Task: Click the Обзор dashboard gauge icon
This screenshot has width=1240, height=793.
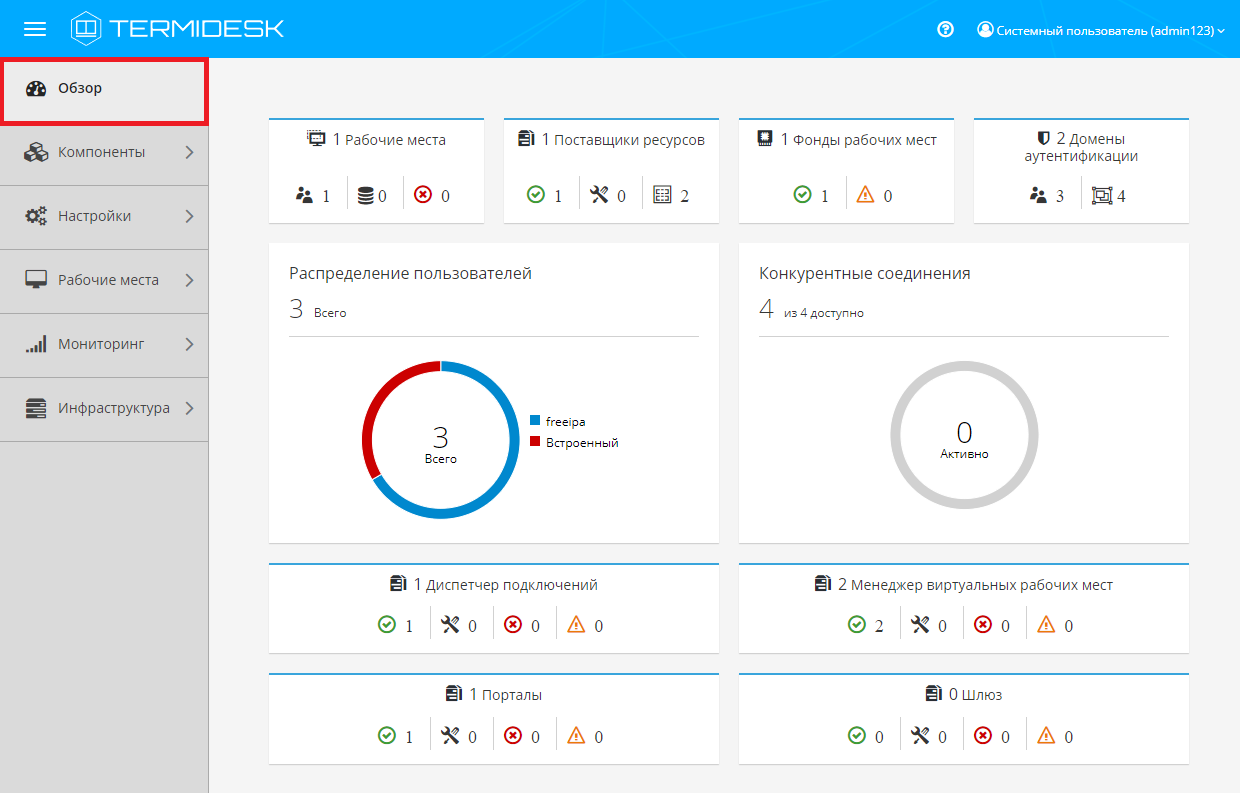Action: pos(36,88)
